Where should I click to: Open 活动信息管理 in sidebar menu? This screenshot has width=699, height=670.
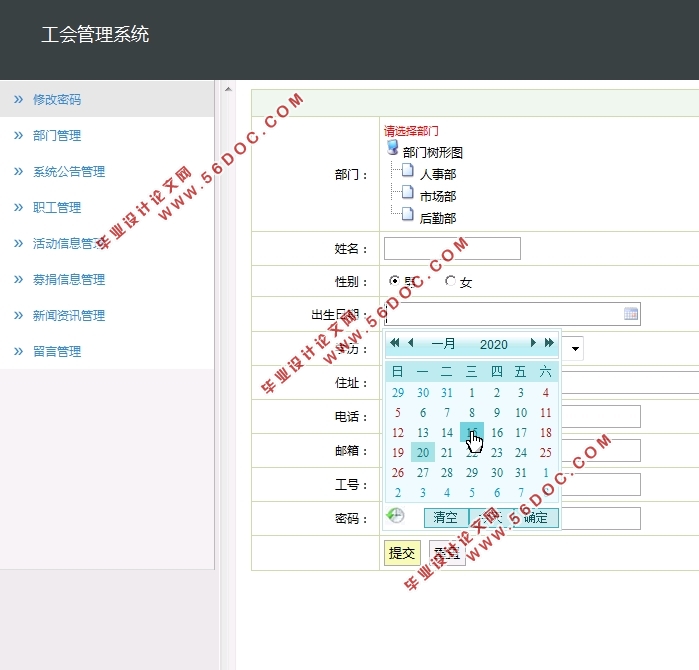tap(69, 243)
